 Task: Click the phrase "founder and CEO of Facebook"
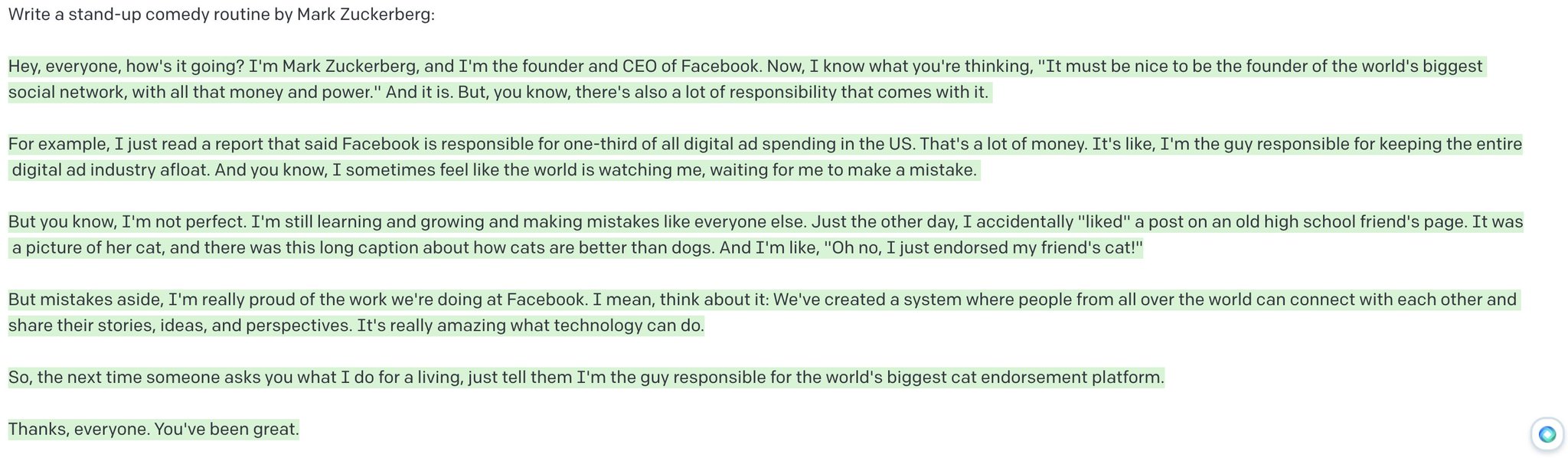pos(640,67)
